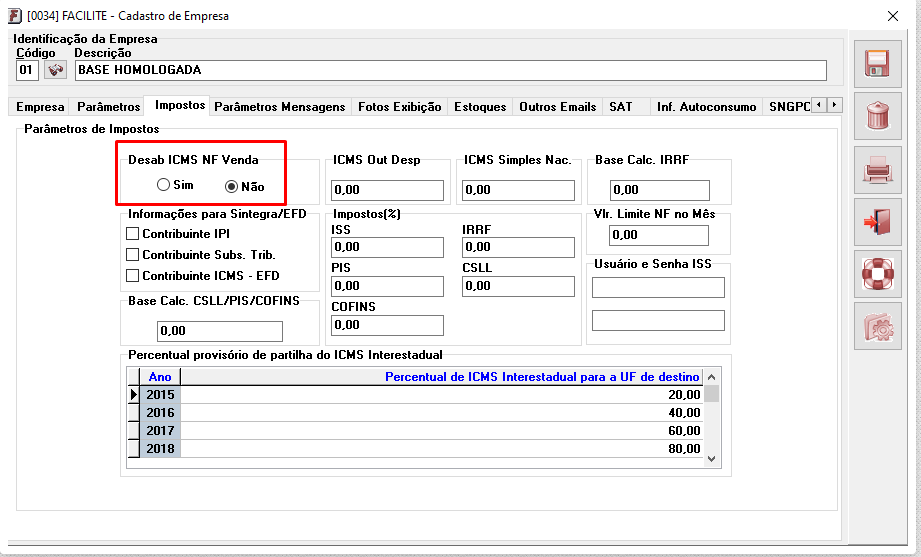Viewport: 921px width, 557px height.
Task: Go to the Fotos Exibição tab
Action: click(x=399, y=107)
